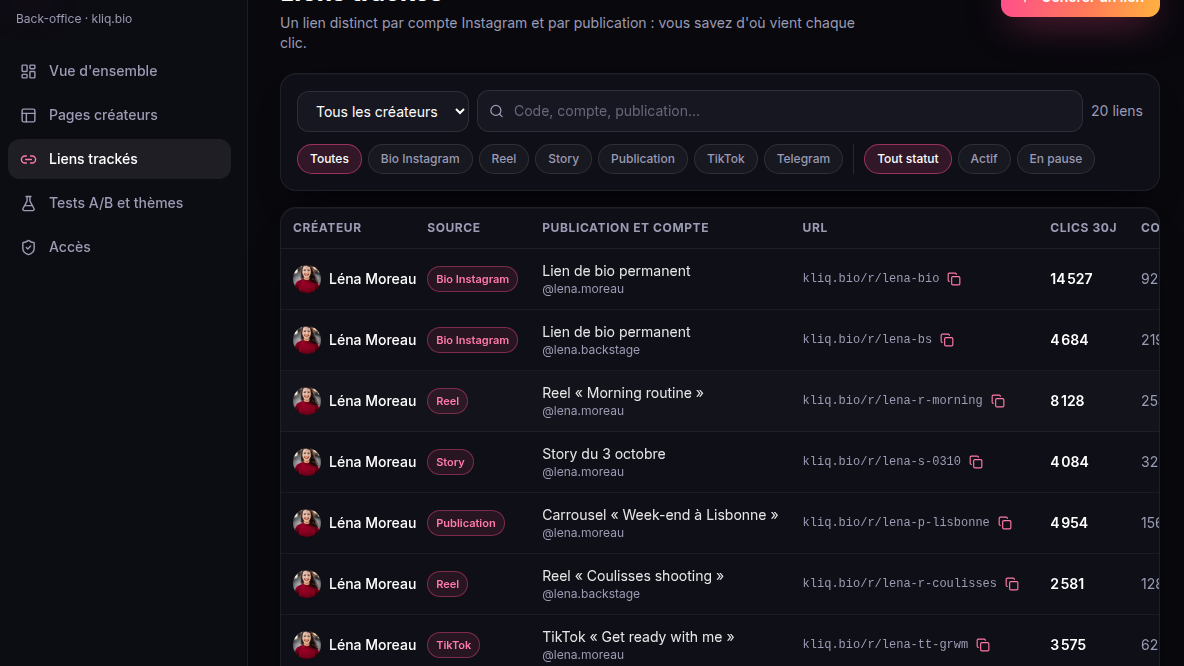1184x666 pixels.
Task: Click search magnifier icon in search box
Action: coord(496,111)
